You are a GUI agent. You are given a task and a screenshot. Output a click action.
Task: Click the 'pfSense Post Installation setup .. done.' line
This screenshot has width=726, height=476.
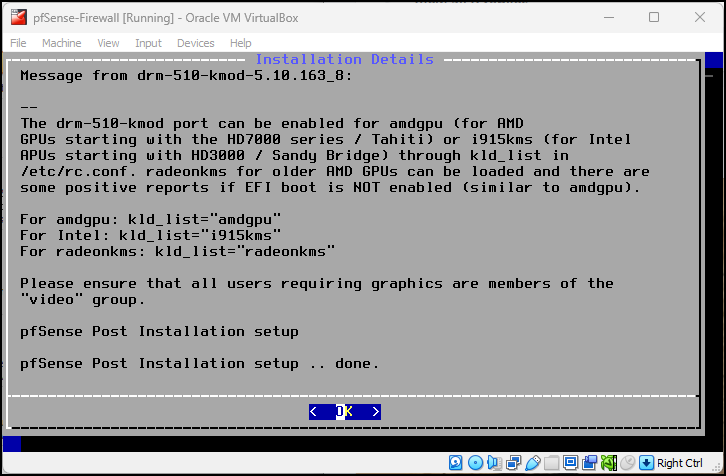pos(200,363)
